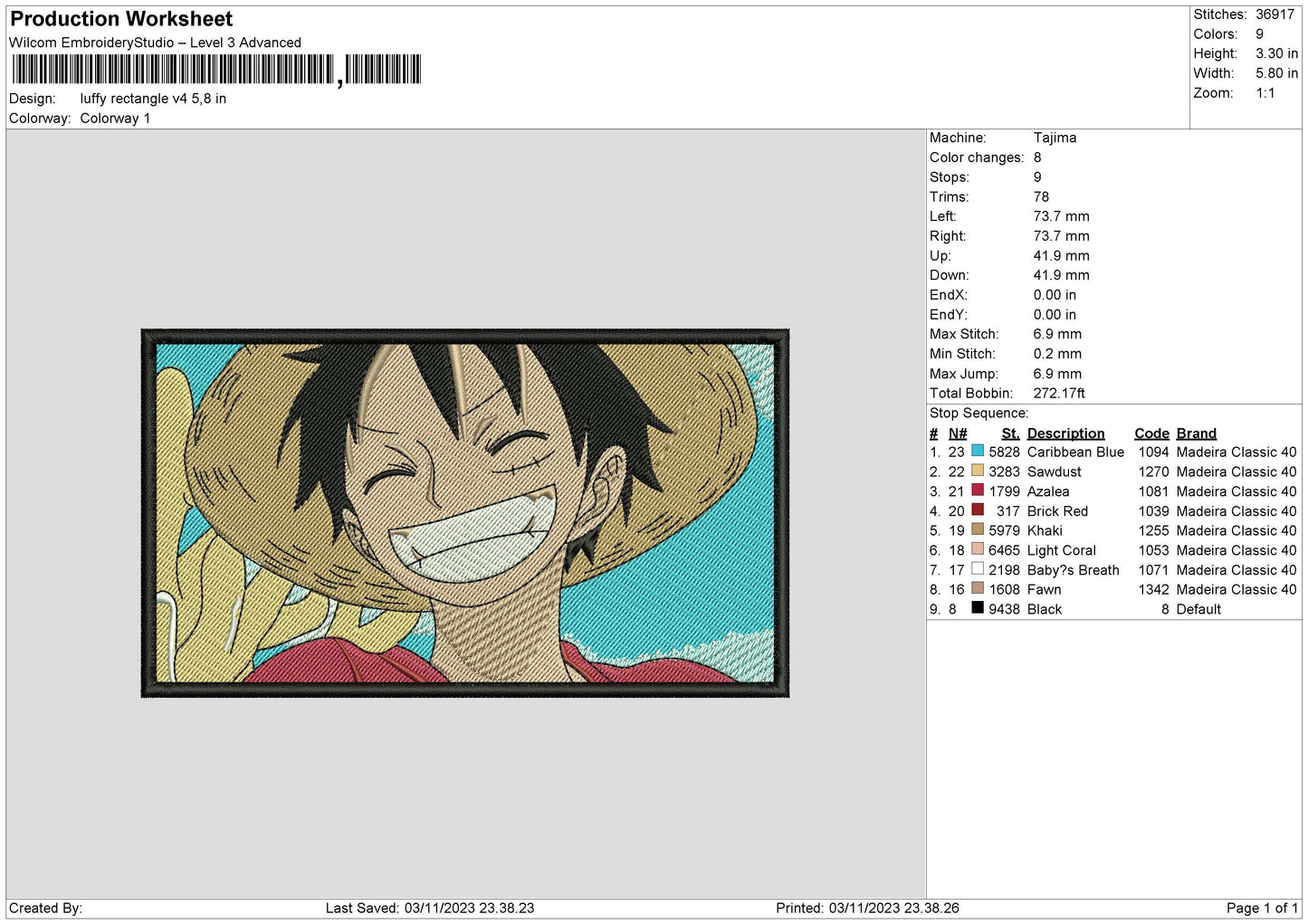Click the Colors value 9
Screen dimensions: 1308x924
1259,34
